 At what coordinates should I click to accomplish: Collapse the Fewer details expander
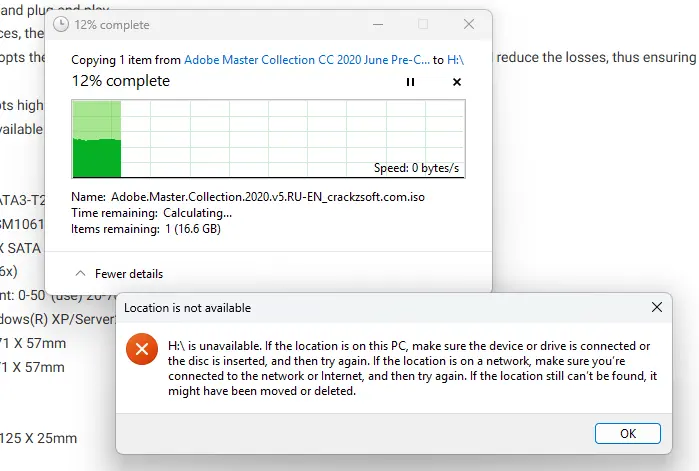click(119, 274)
